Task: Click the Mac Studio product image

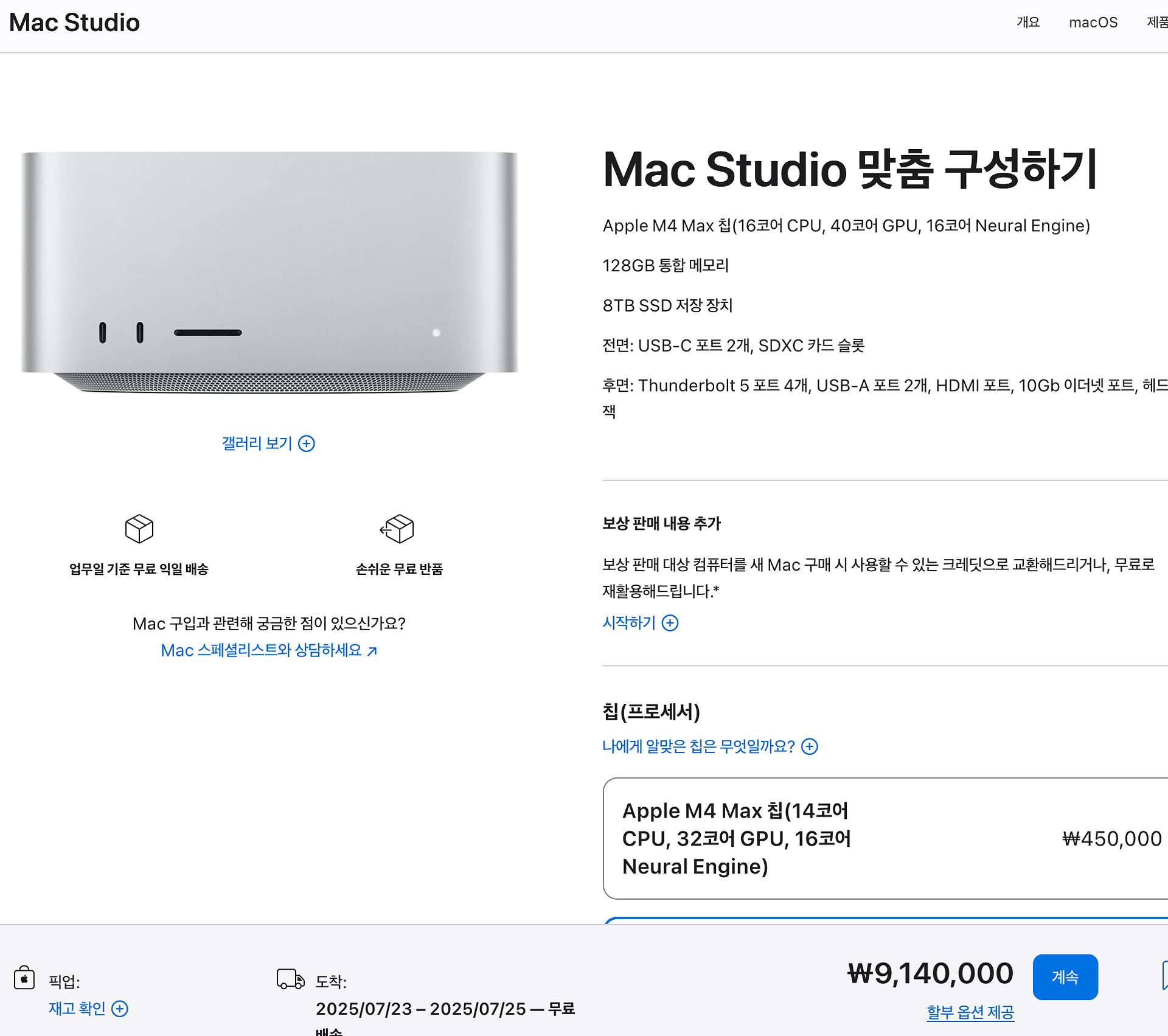Action: [x=269, y=272]
